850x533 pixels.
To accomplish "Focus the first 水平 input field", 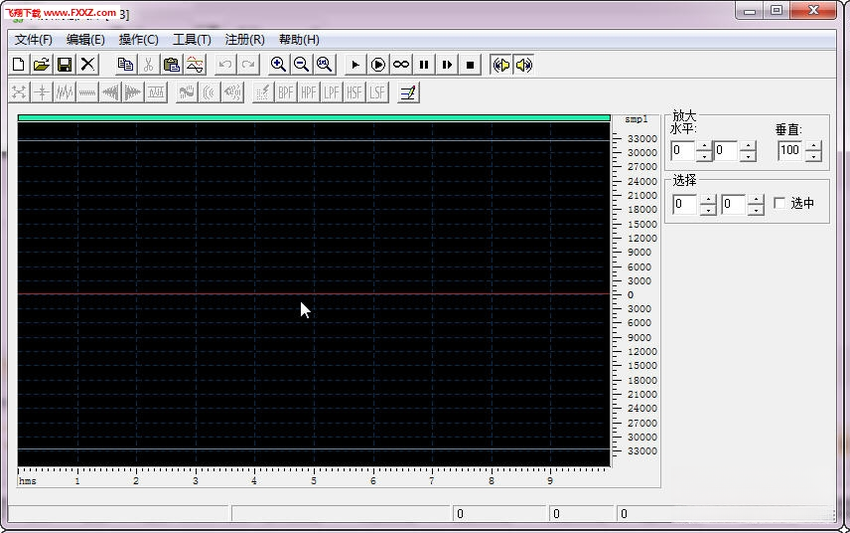I will tap(683, 150).
